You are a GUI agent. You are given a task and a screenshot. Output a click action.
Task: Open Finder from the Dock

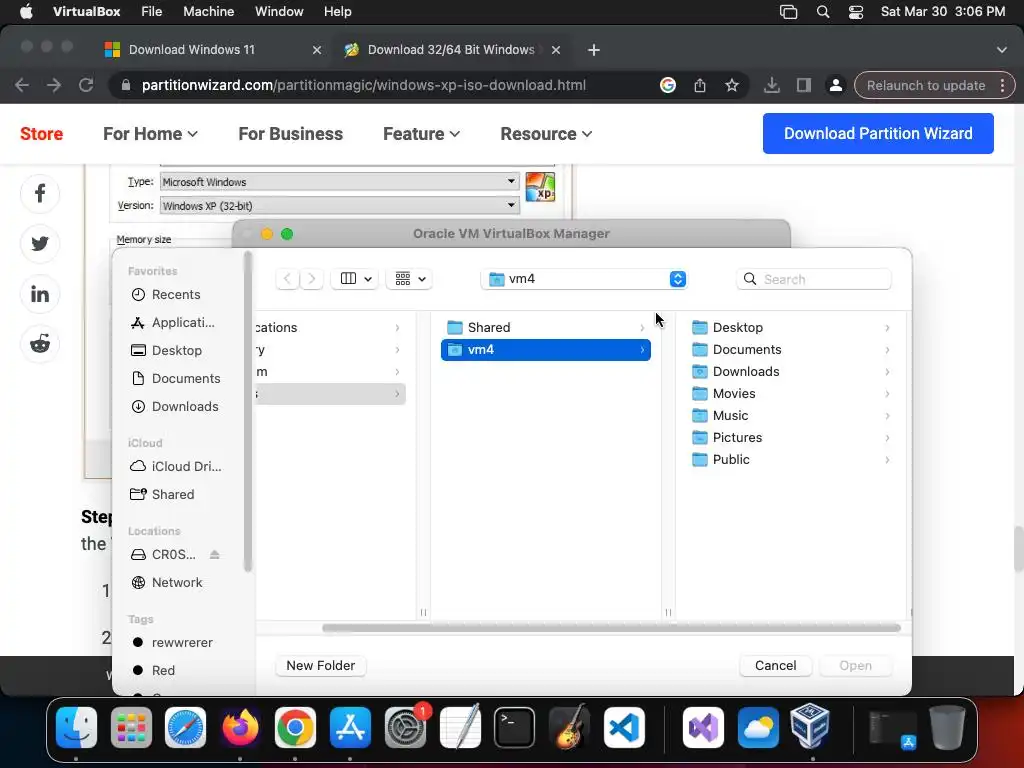tap(76, 727)
